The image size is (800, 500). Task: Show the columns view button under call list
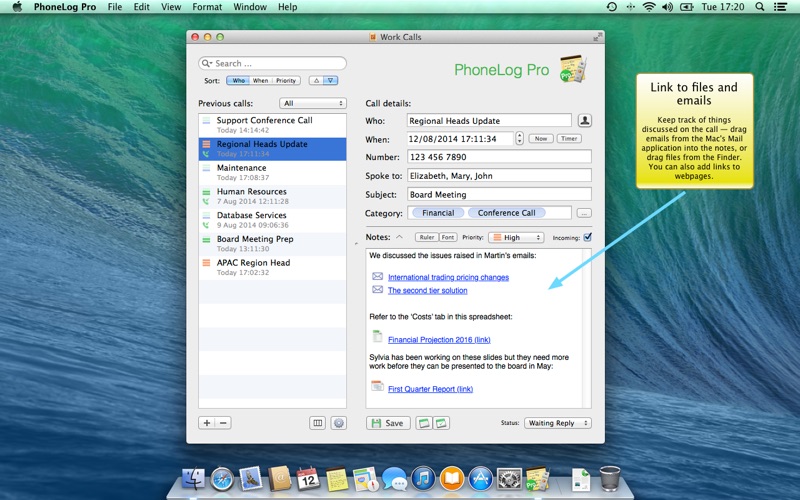317,423
